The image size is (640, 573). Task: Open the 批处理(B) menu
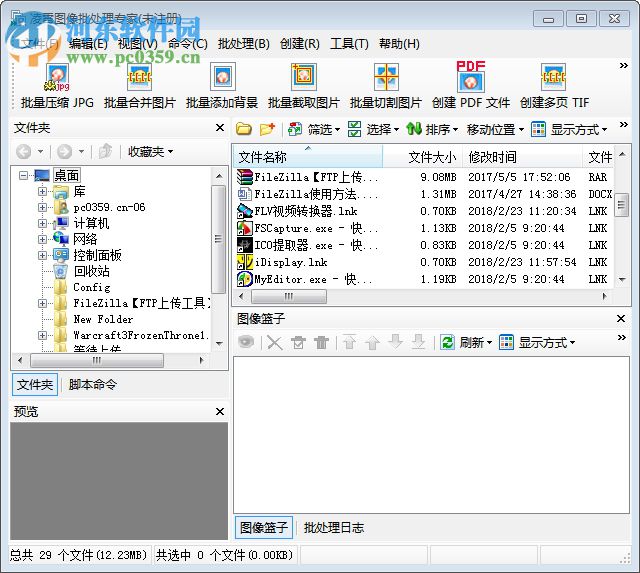point(244,43)
